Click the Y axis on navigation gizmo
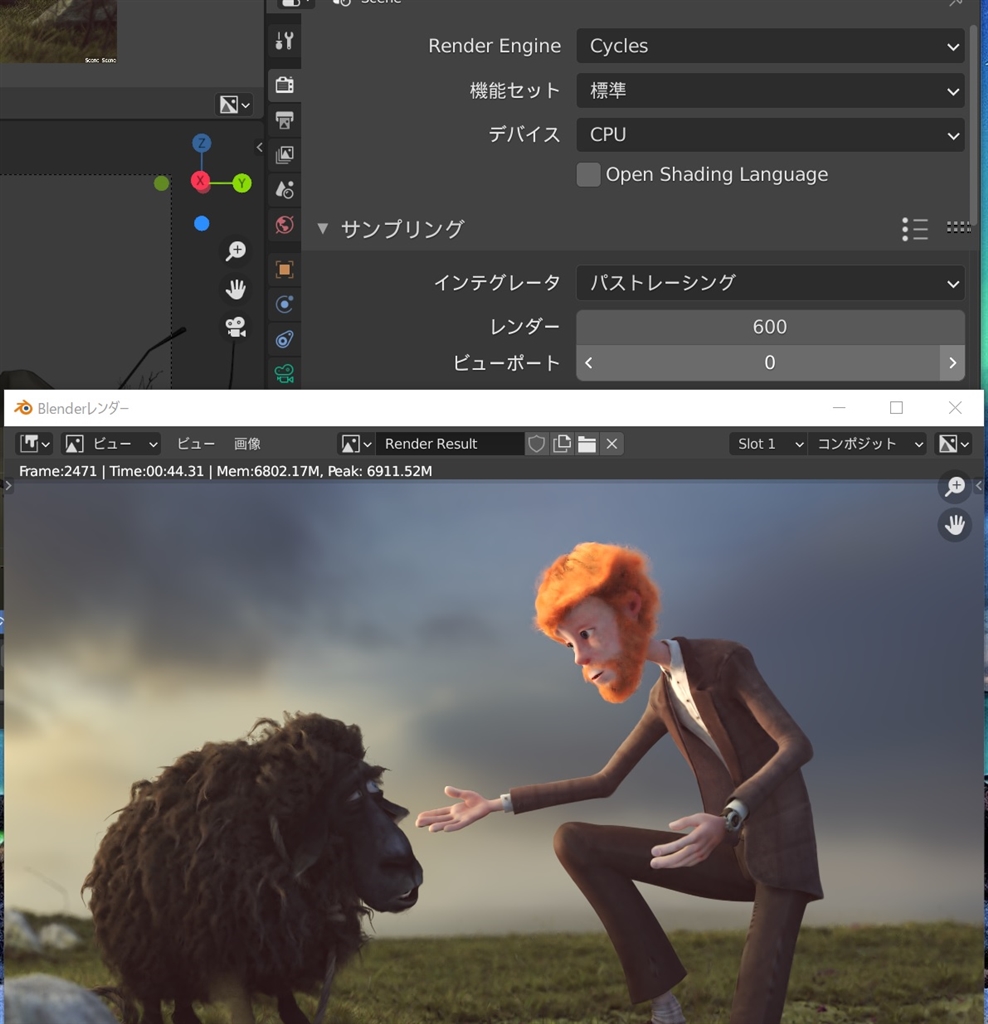Image resolution: width=988 pixels, height=1024 pixels. point(242,183)
